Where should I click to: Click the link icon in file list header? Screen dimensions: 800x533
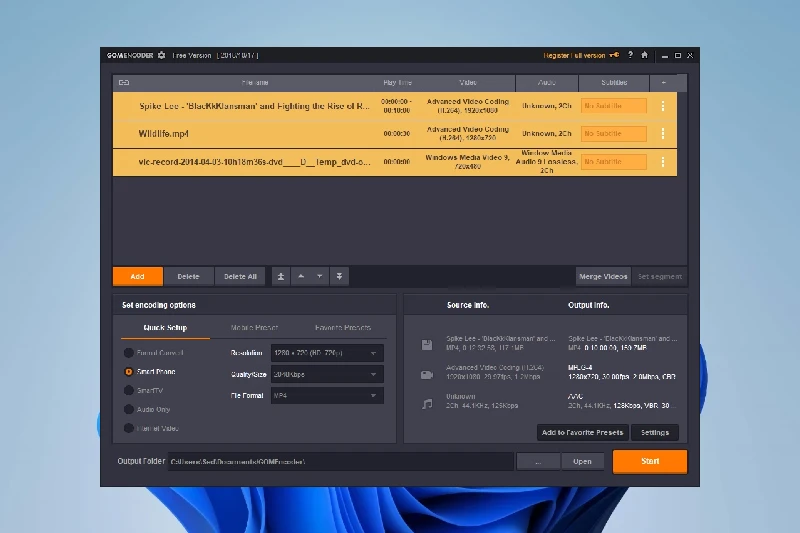(124, 83)
